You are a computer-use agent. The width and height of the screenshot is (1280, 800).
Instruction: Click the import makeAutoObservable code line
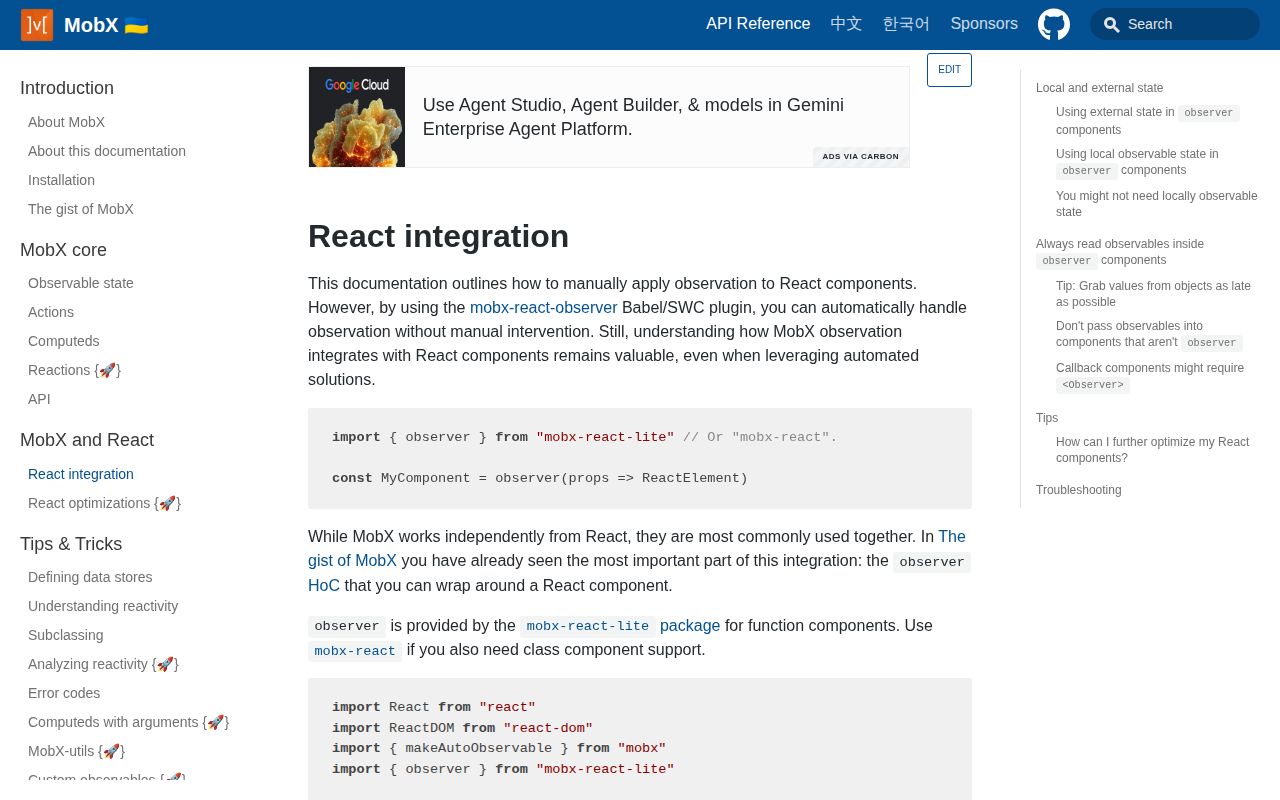coord(499,748)
